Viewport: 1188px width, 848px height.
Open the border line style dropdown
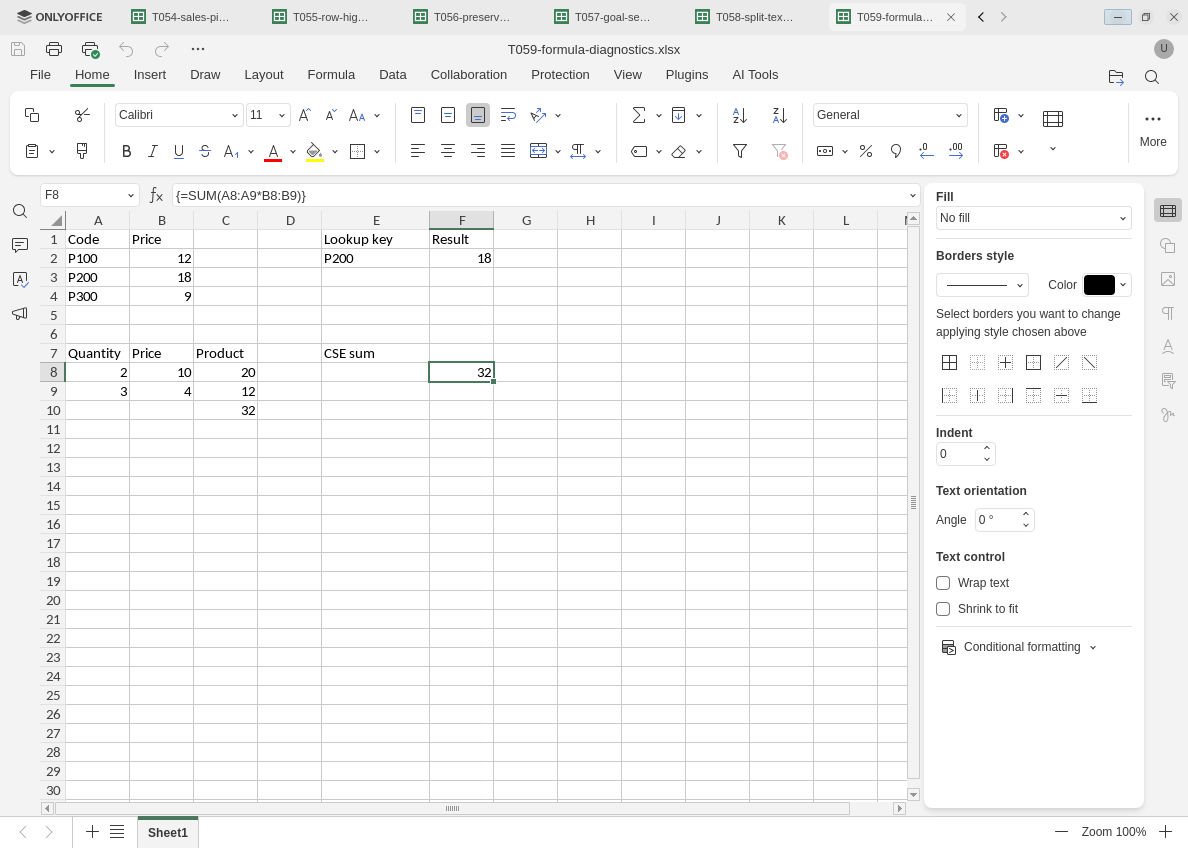tap(982, 285)
